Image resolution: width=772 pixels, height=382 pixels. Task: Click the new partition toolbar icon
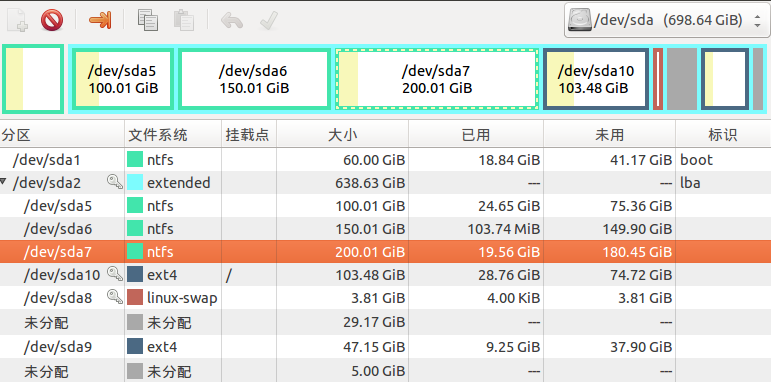[x=18, y=21]
